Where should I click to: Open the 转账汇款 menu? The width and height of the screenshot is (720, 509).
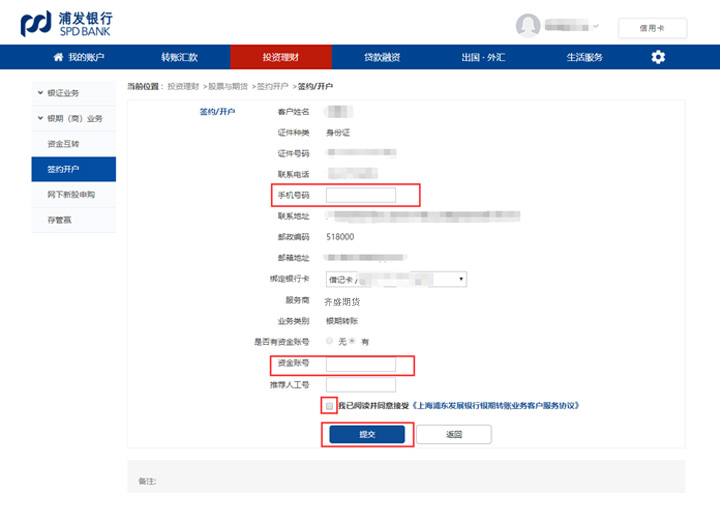179,58
